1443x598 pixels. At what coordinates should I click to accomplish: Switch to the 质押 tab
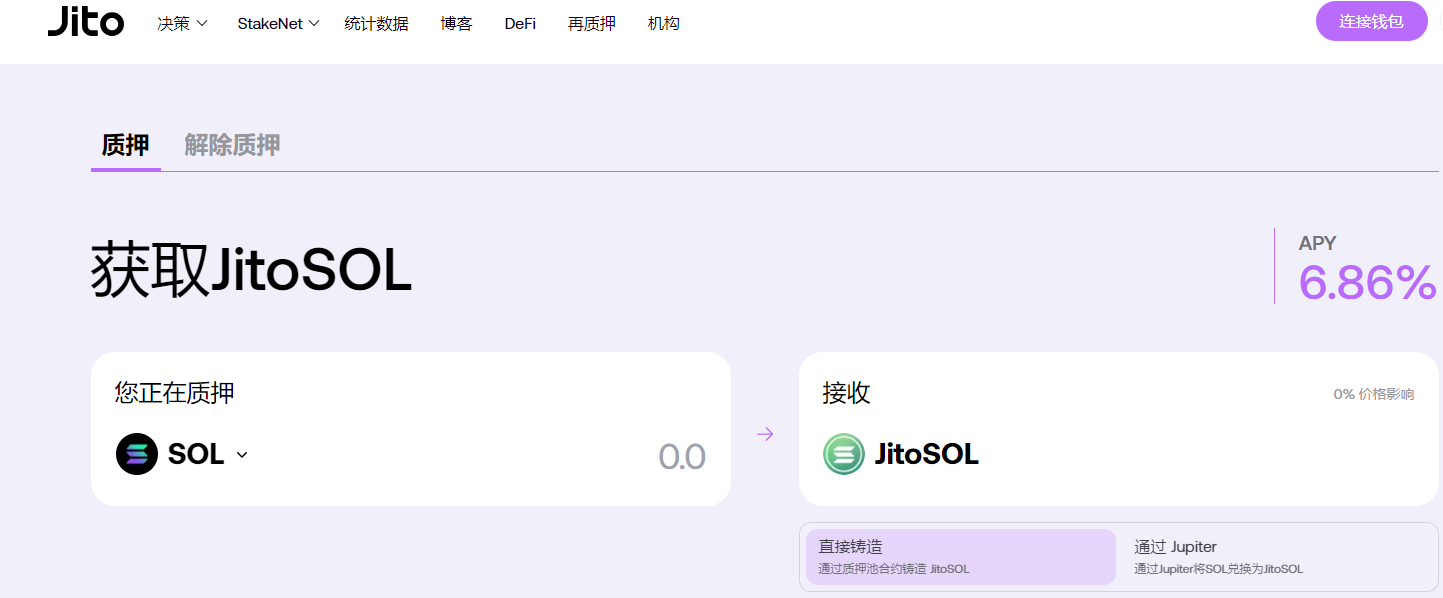(125, 145)
